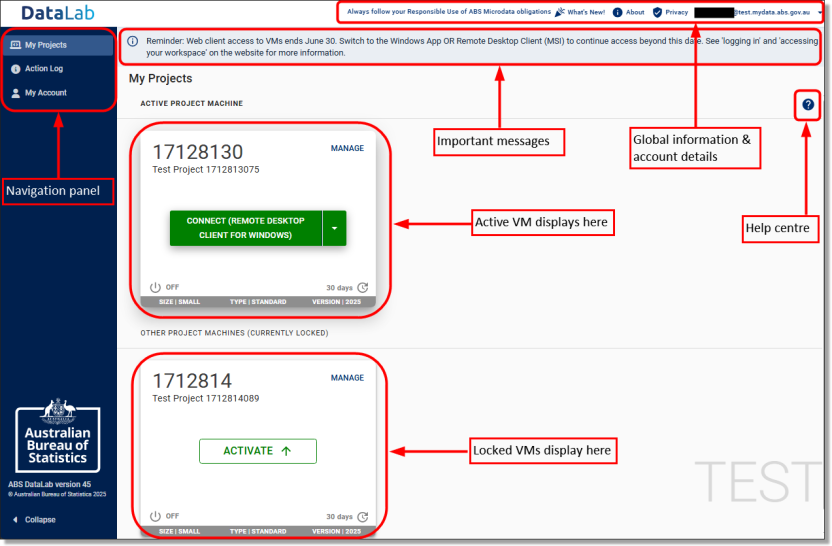The height and width of the screenshot is (546, 832).
Task: Connect via Remote Desktop Client for Windows
Action: [x=246, y=228]
